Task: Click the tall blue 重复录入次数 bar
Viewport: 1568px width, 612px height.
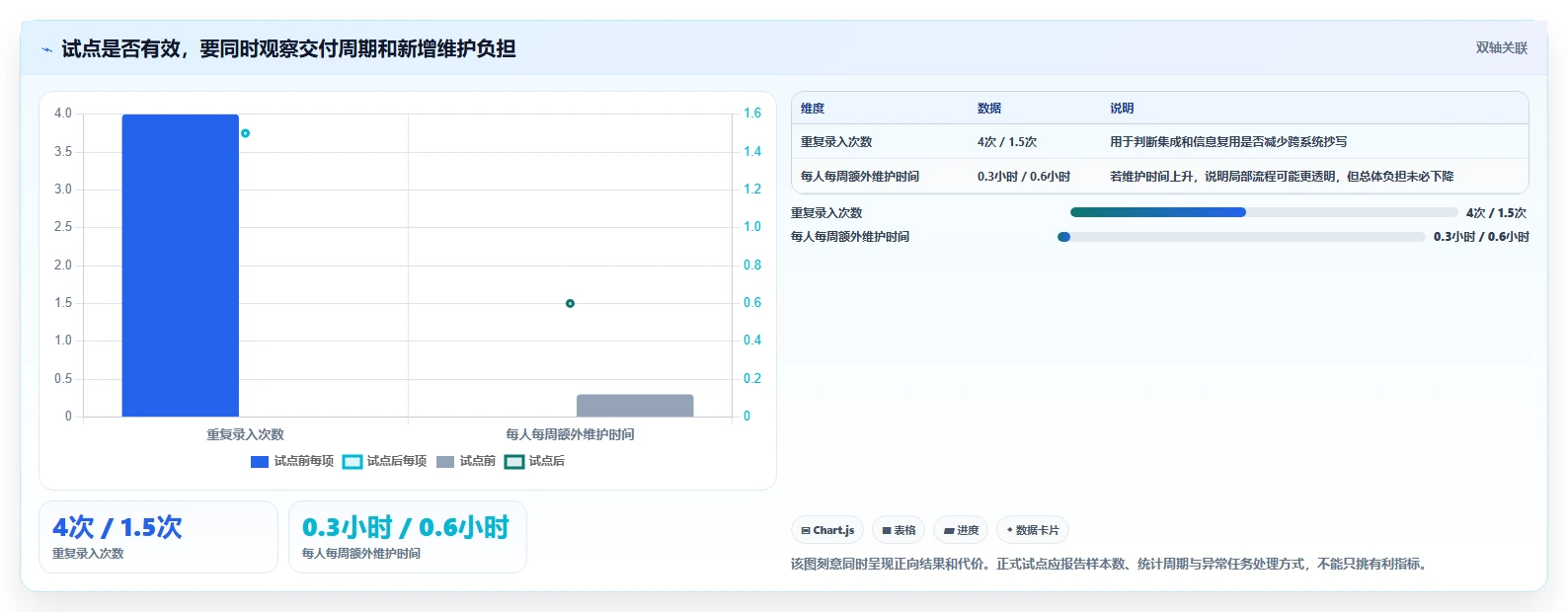Action: tap(181, 266)
